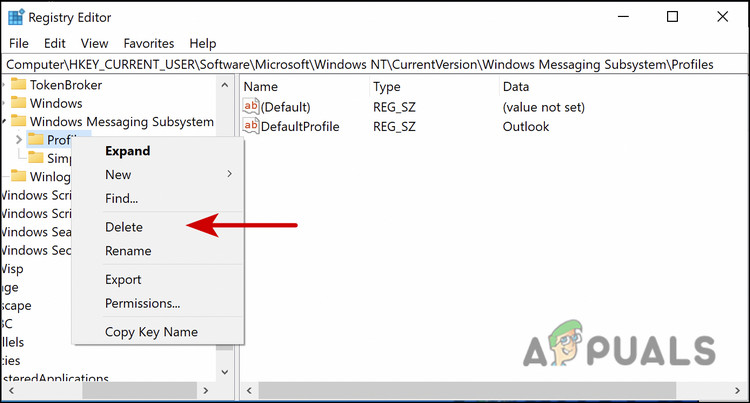
Task: Open the View menu
Action: coord(94,44)
